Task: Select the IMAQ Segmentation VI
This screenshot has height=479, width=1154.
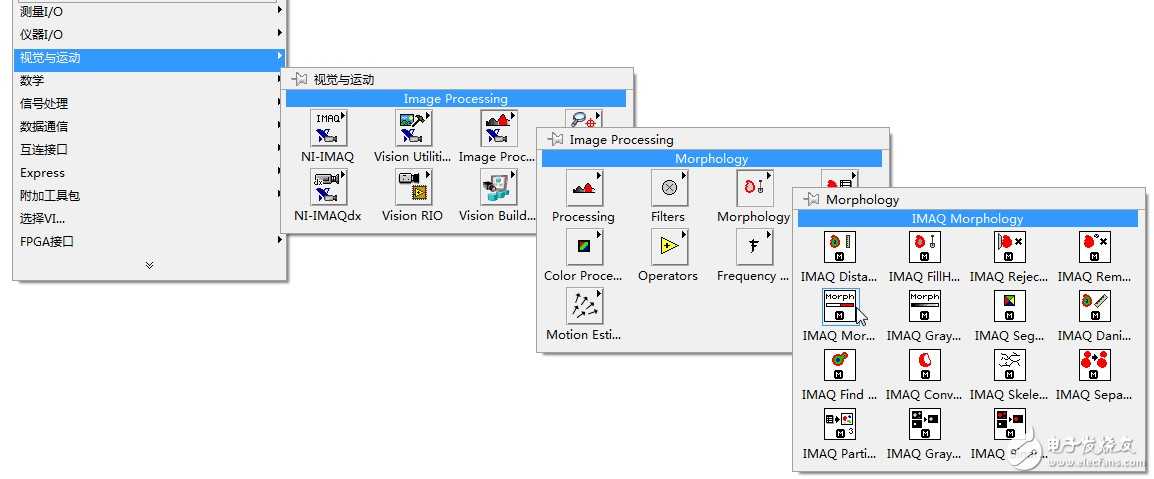Action: [x=1010, y=306]
